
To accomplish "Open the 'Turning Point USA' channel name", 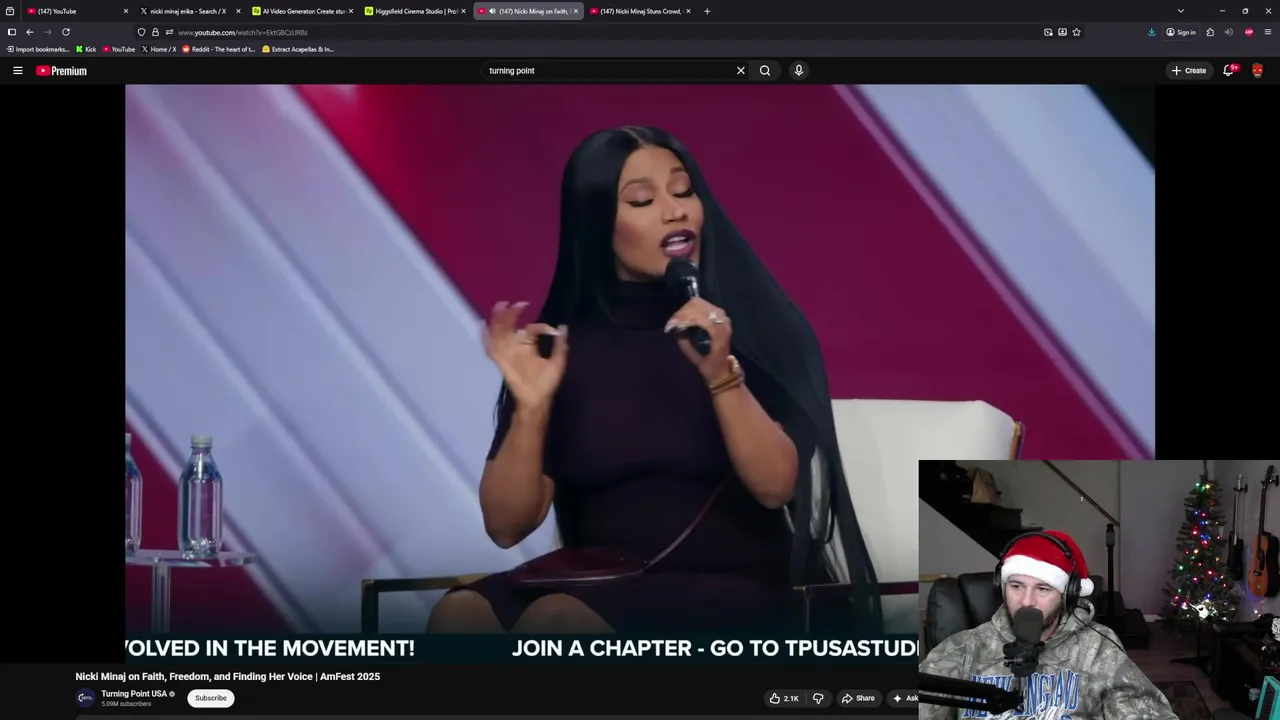I will click(x=134, y=694).
